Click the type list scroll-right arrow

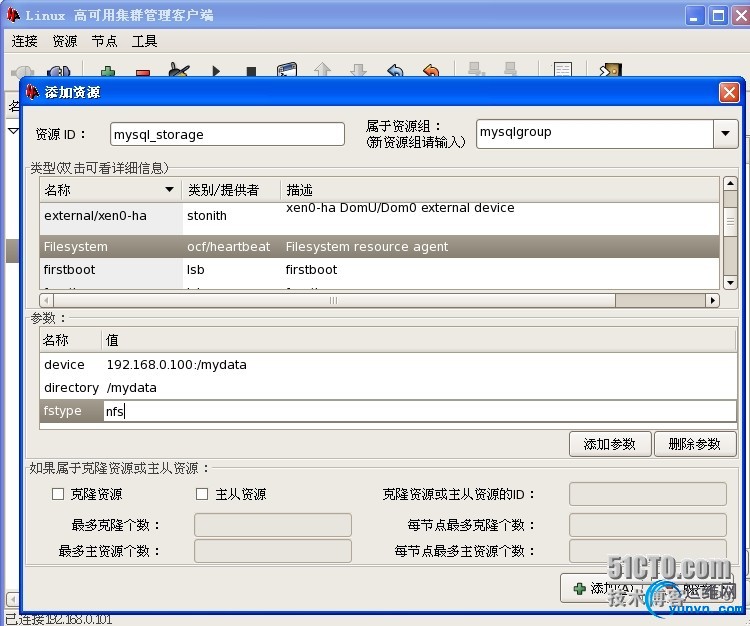point(713,300)
